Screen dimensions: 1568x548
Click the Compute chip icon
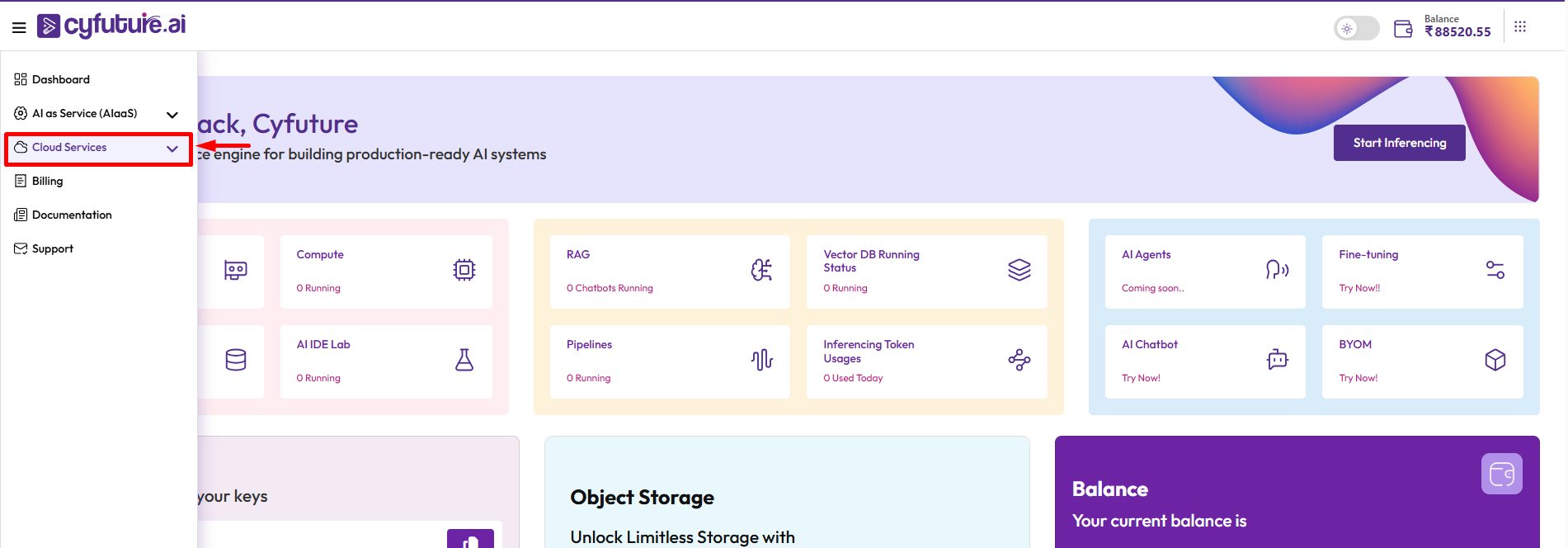click(464, 270)
